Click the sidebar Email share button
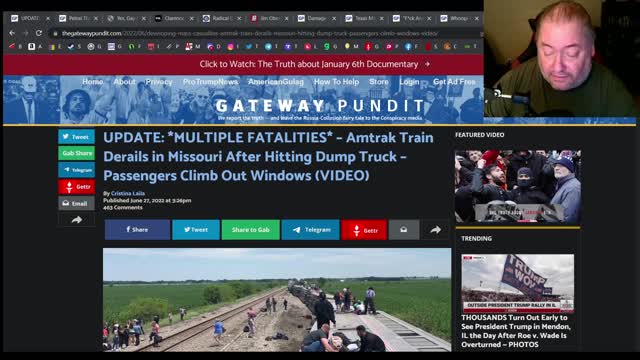The image size is (640, 360). pyautogui.click(x=76, y=203)
